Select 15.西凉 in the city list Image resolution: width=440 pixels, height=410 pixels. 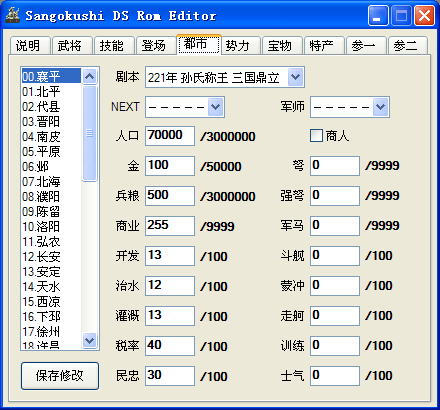pos(51,301)
